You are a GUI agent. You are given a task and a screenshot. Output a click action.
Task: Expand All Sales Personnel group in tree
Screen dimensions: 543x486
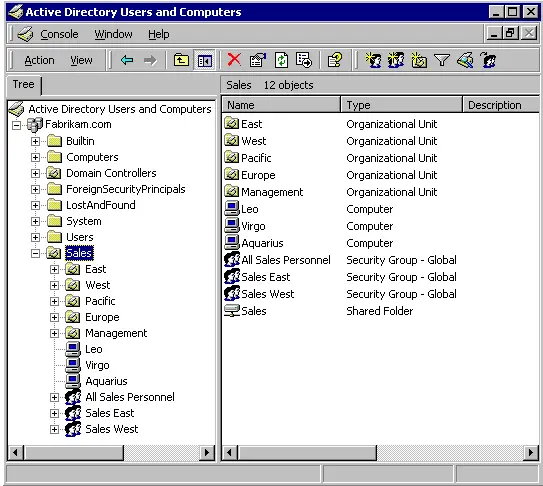coord(54,397)
